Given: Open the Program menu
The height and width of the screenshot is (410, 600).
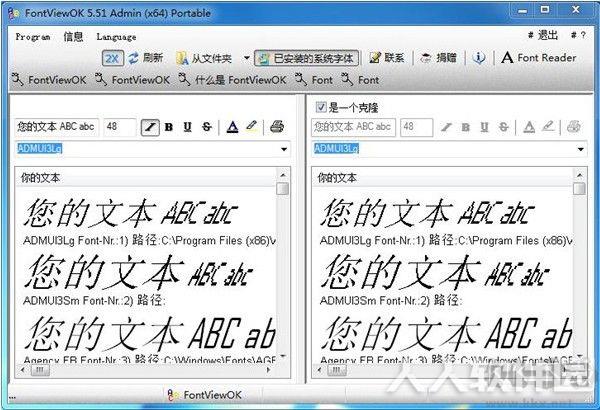Looking at the screenshot, I should pos(33,37).
